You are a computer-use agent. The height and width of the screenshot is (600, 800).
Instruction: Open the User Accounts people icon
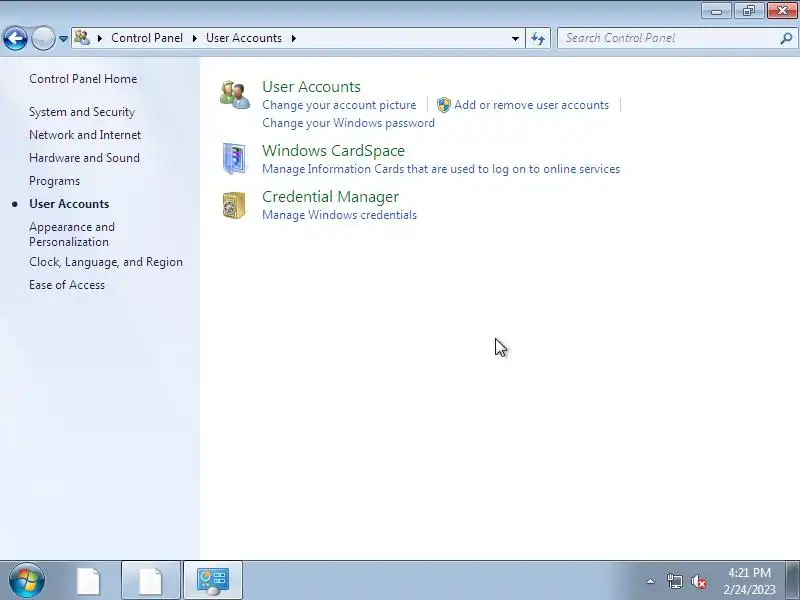pyautogui.click(x=235, y=95)
